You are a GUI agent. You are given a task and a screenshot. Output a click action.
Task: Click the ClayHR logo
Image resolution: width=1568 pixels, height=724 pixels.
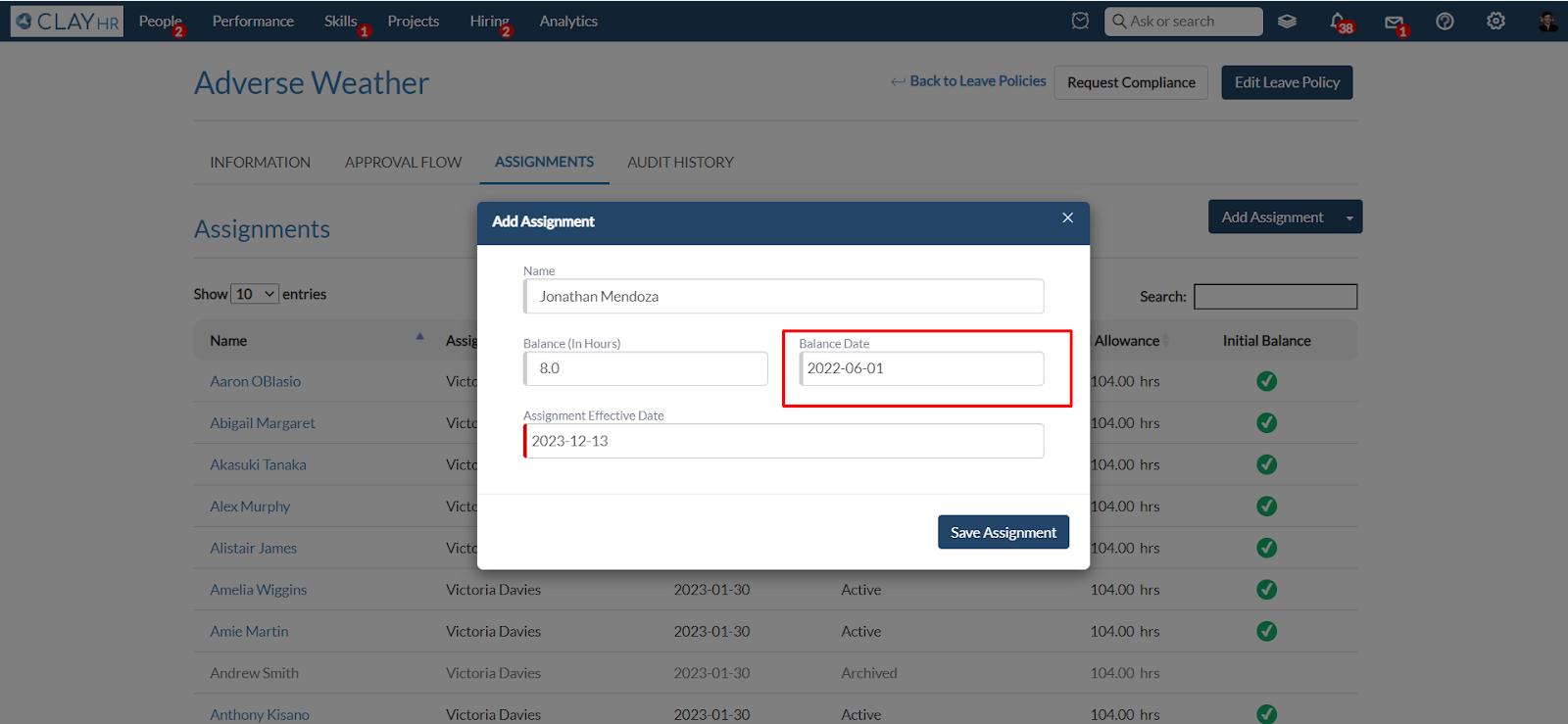pos(67,21)
